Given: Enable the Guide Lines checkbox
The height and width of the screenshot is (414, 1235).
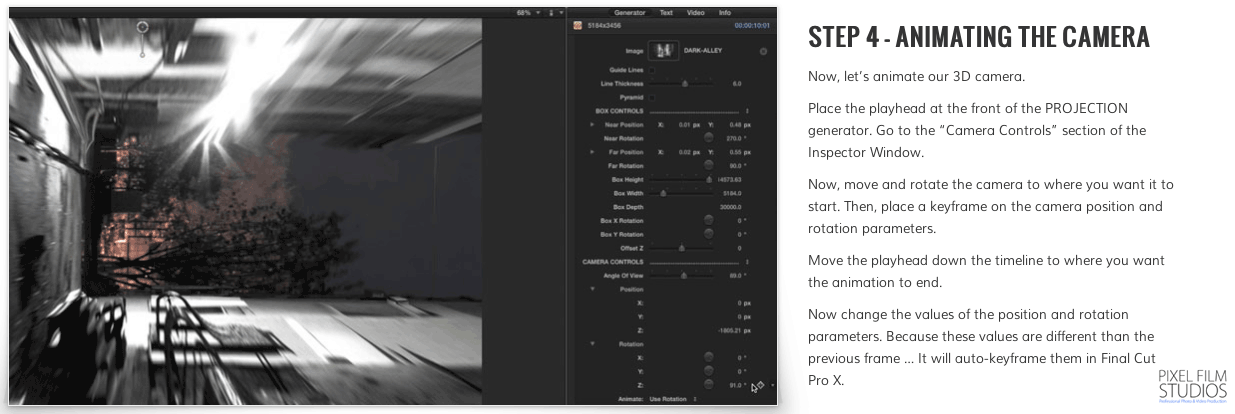Looking at the screenshot, I should (653, 70).
